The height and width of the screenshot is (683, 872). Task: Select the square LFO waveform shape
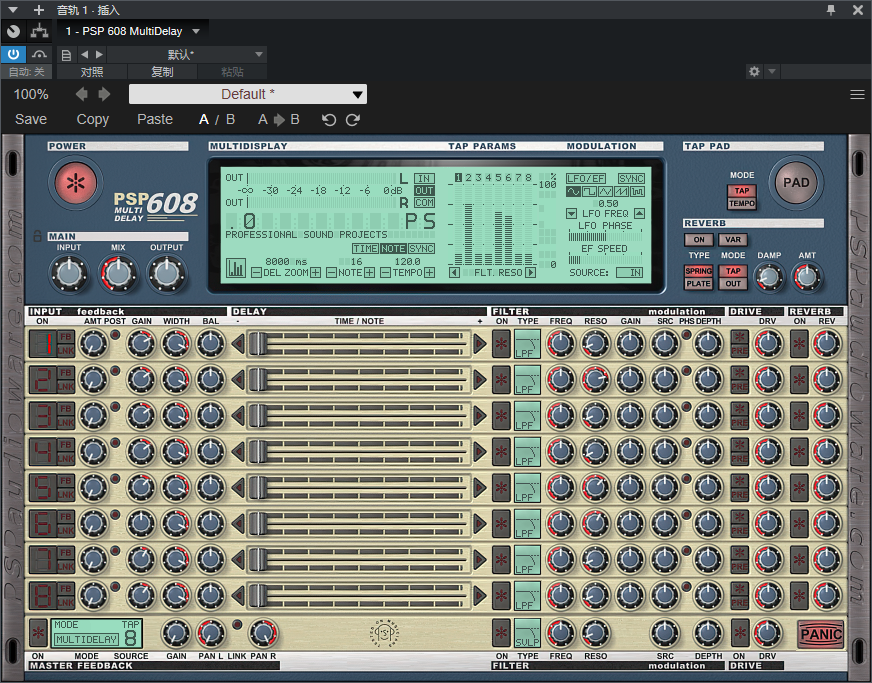[589, 191]
